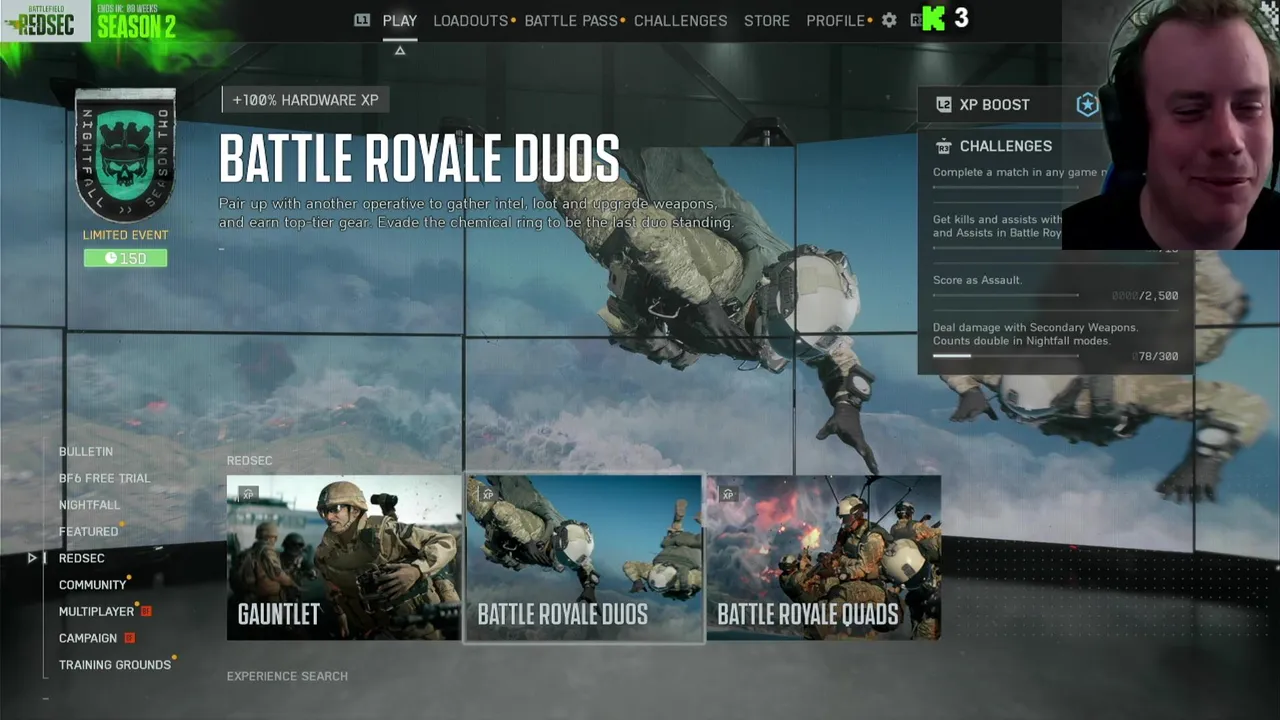1280x720 pixels.
Task: Click the Score as Assault progress bar
Action: (x=1005, y=295)
